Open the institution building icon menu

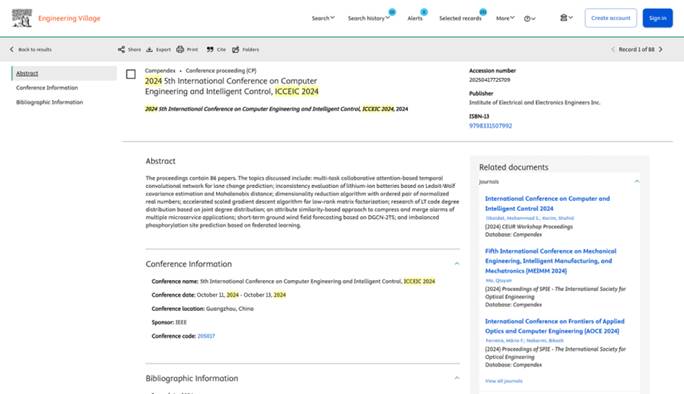[x=566, y=18]
